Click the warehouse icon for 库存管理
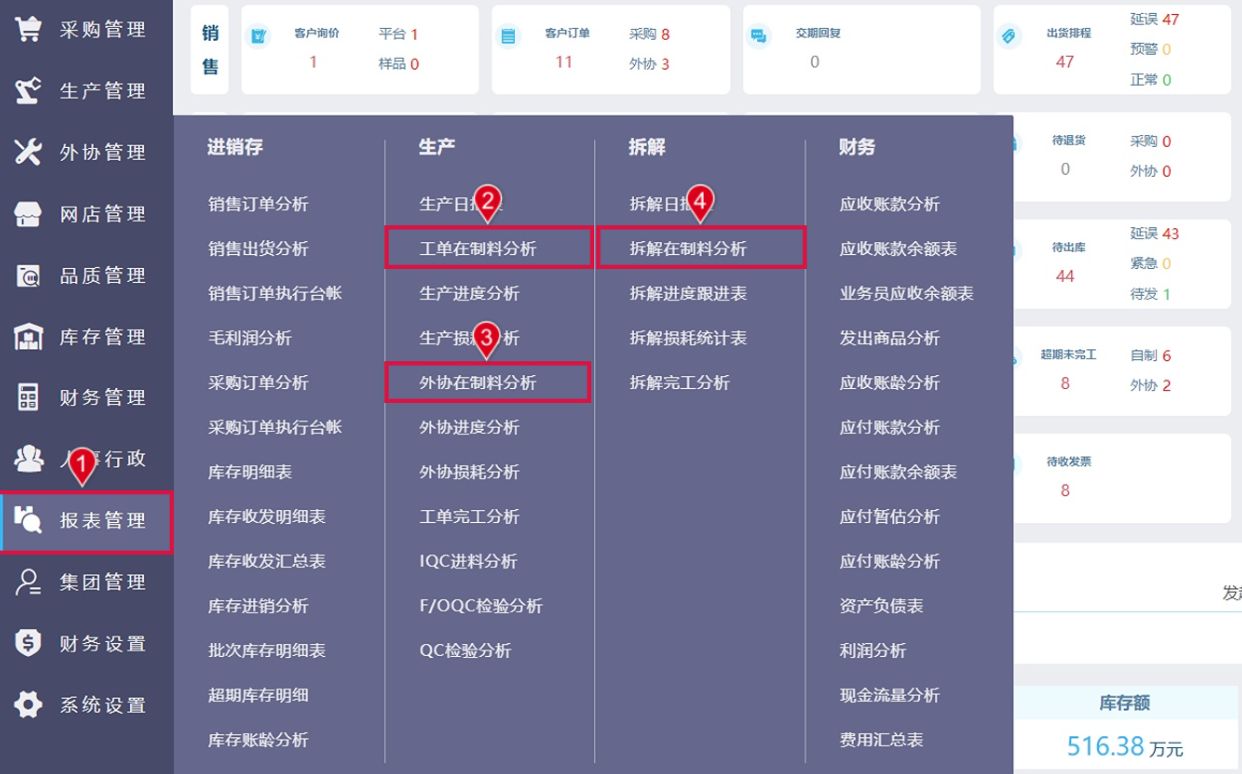1242x774 pixels. point(28,337)
